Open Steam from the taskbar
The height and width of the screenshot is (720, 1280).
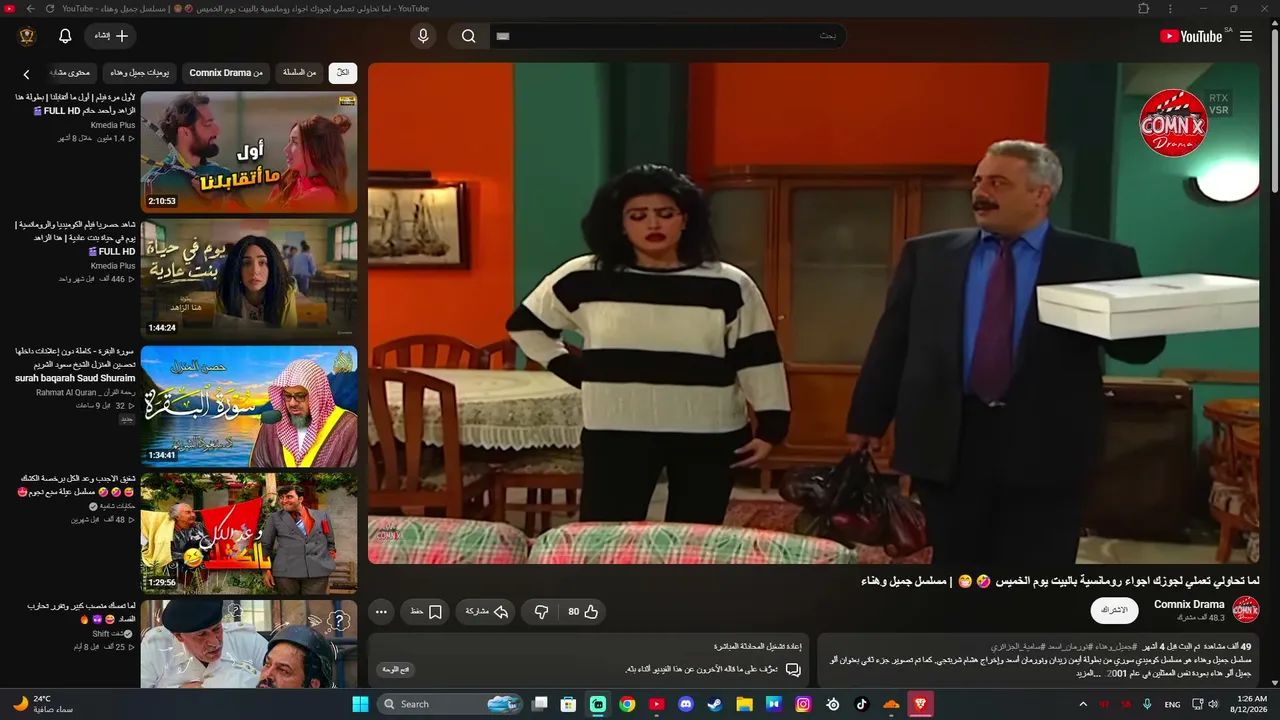[715, 704]
